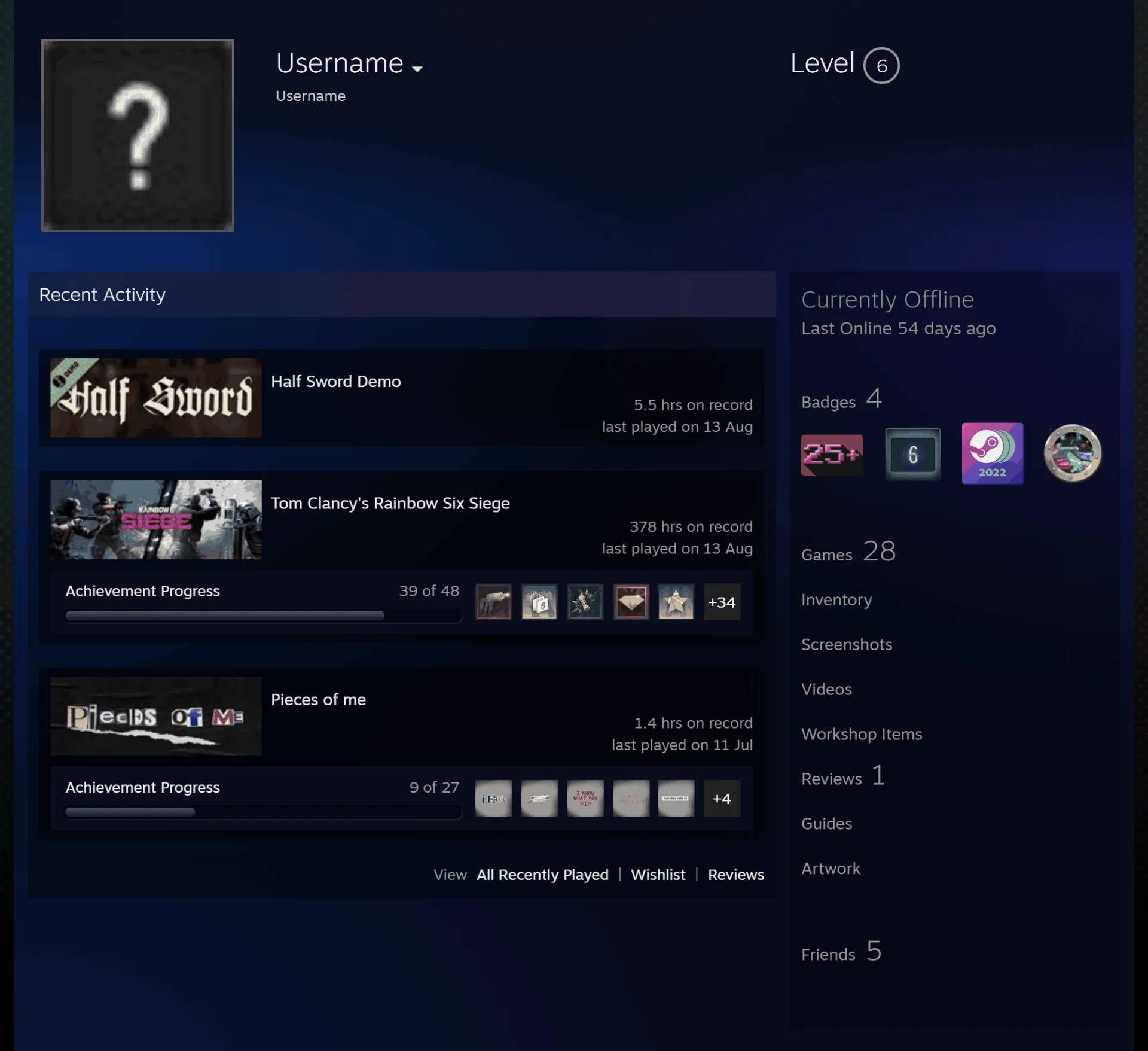Click the Rainbow Six Siege achievement progress bar
This screenshot has height=1051, width=1148.
(x=263, y=616)
